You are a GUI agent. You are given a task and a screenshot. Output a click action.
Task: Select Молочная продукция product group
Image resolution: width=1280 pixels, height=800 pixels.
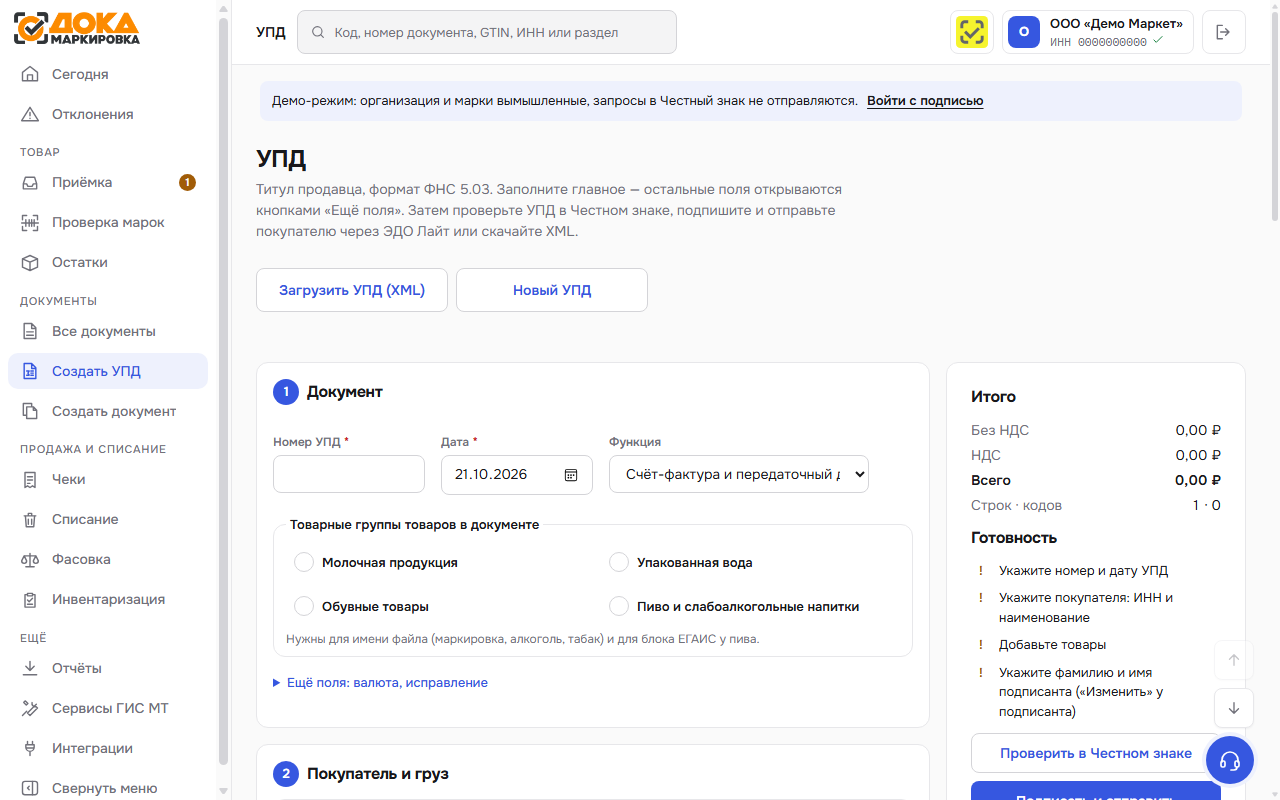pos(304,562)
